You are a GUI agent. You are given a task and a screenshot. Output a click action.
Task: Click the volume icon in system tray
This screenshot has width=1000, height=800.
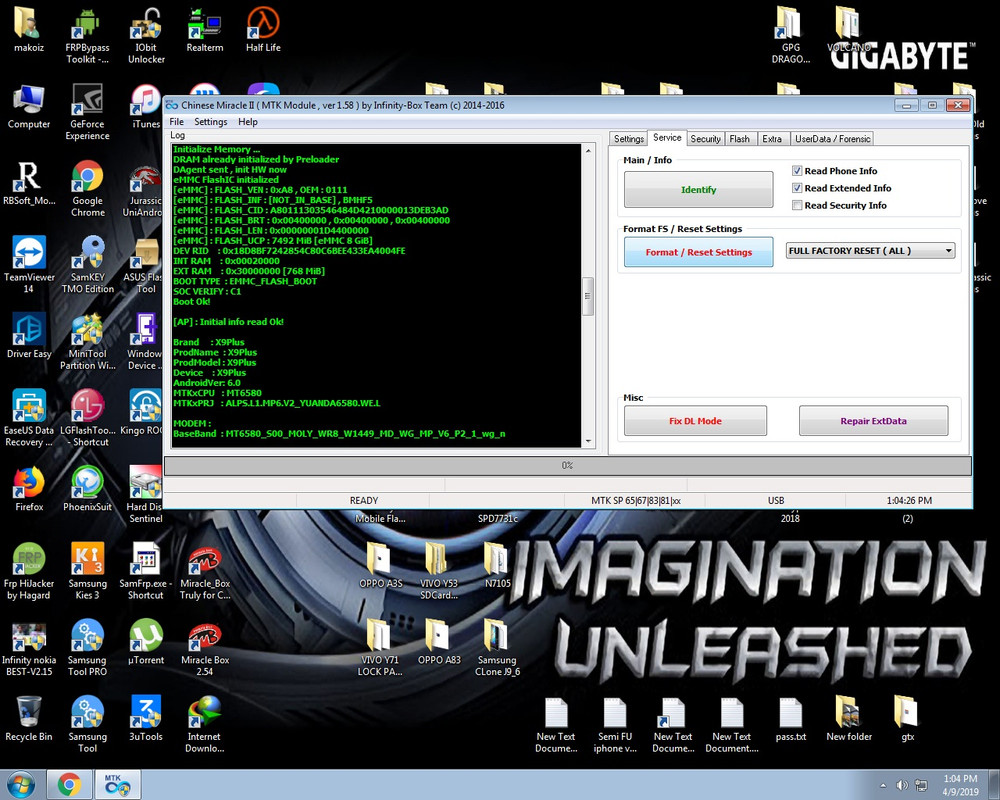point(902,785)
